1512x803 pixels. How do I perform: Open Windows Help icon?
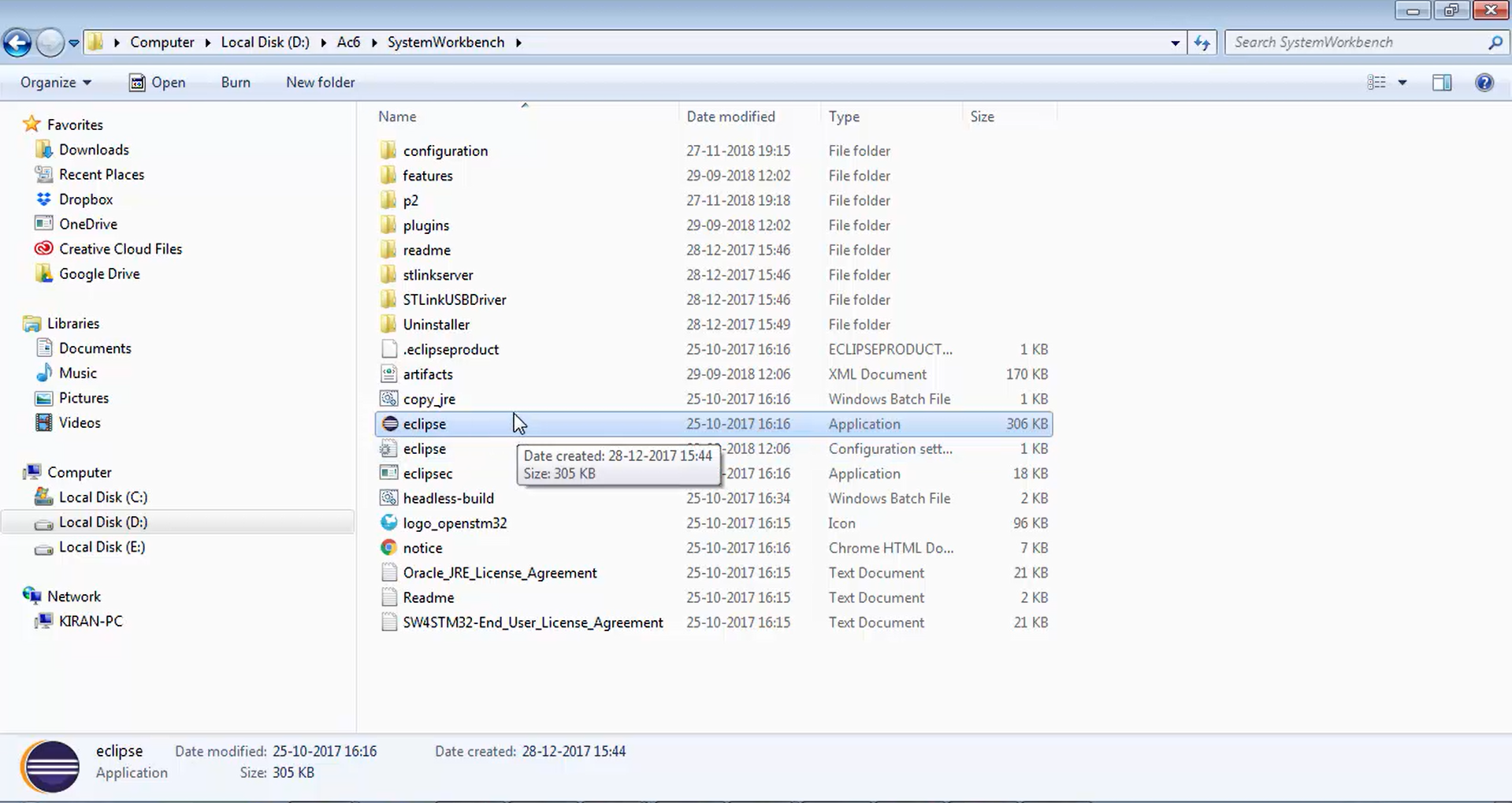pos(1484,83)
